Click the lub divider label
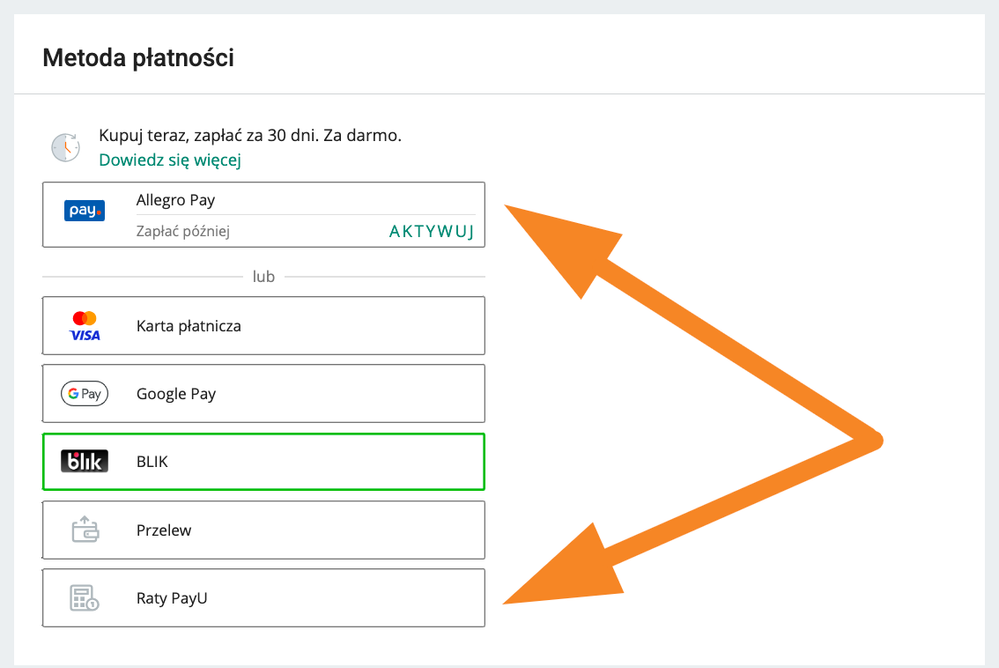This screenshot has height=668, width=999. click(x=263, y=277)
